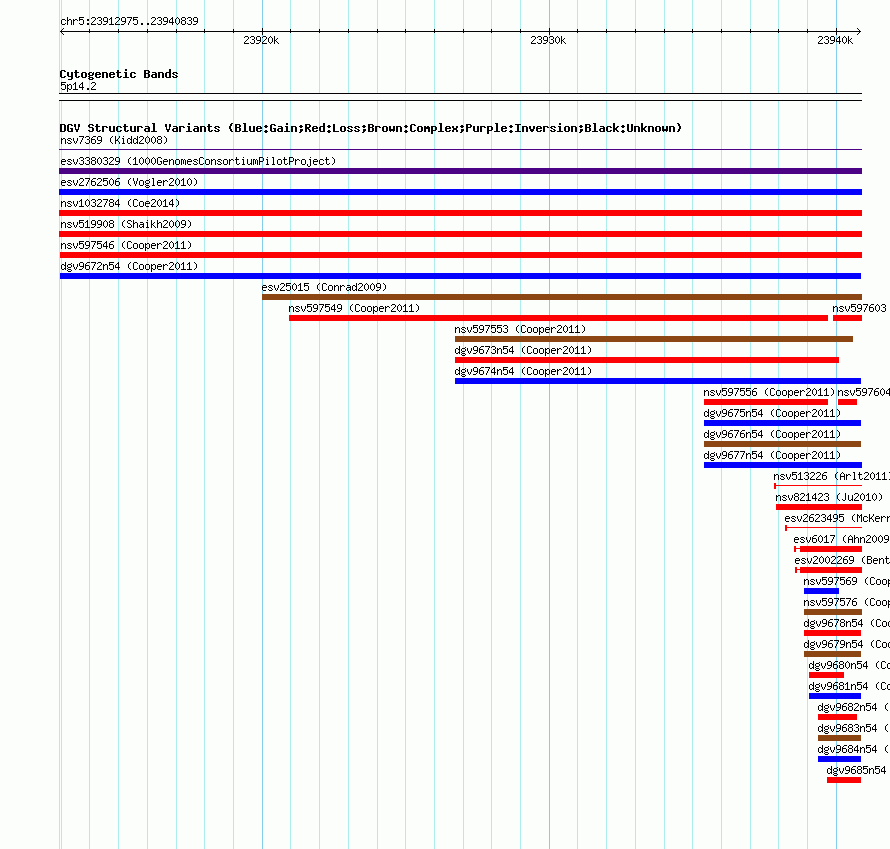Click the nsv597576 label

[846, 602]
